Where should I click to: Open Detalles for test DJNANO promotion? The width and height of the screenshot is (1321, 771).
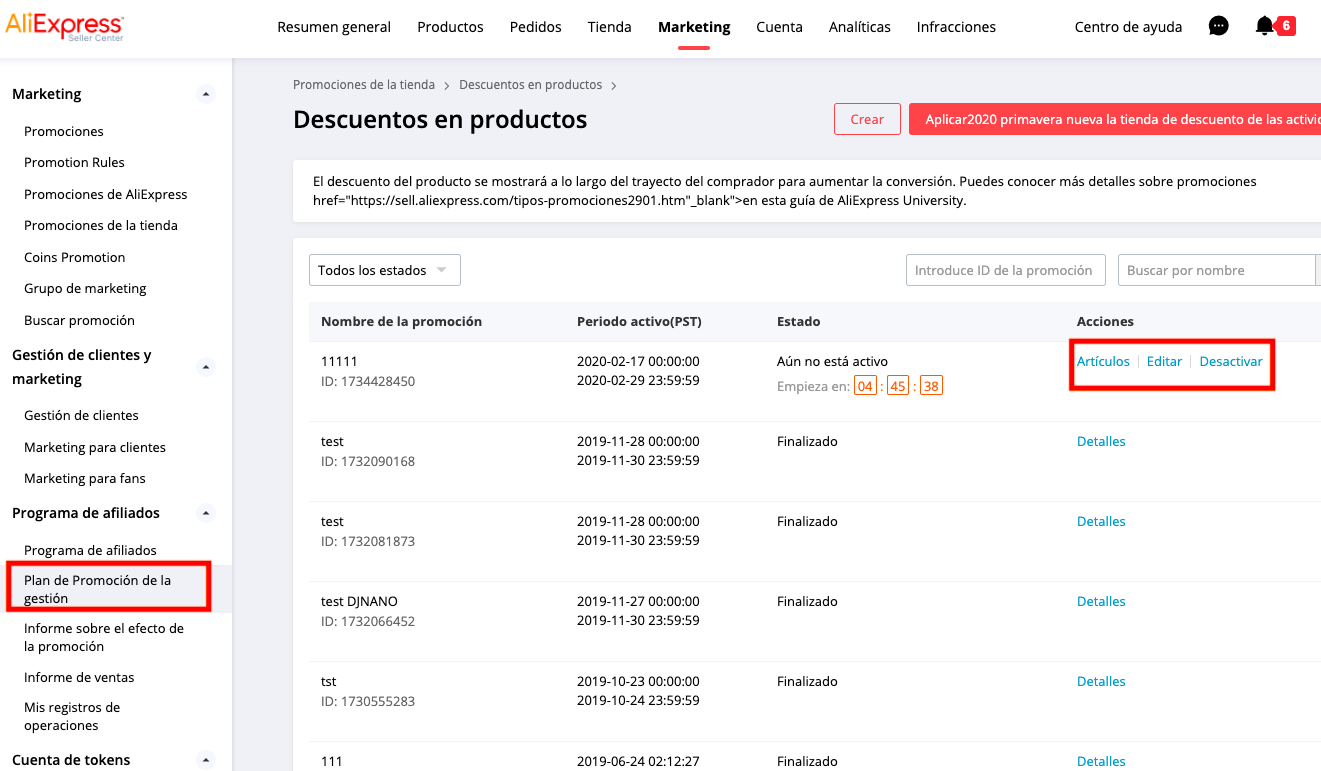[x=1101, y=601]
